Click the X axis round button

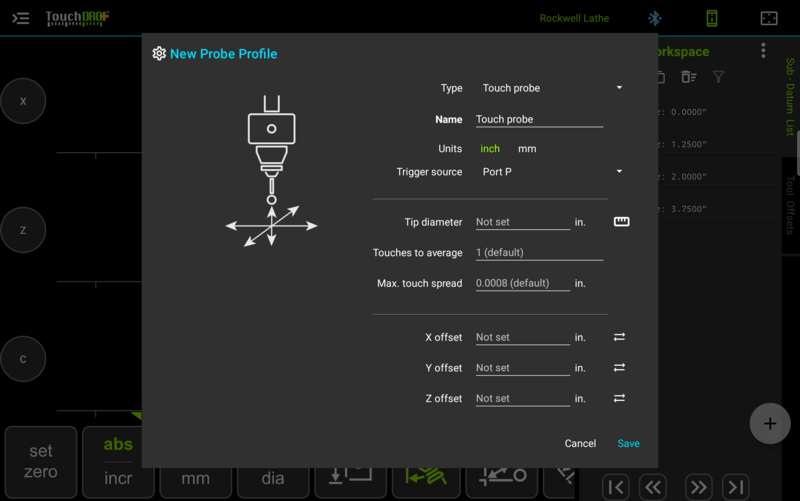tap(23, 101)
